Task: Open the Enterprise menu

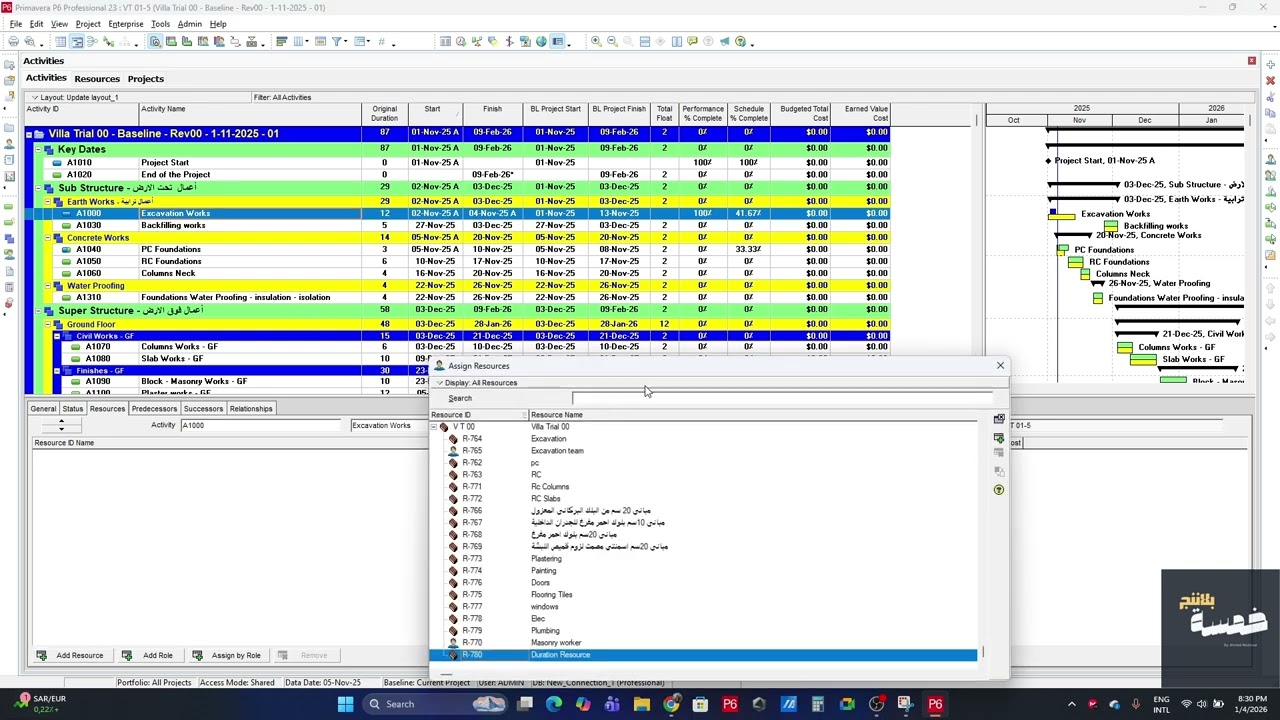Action: click(125, 24)
